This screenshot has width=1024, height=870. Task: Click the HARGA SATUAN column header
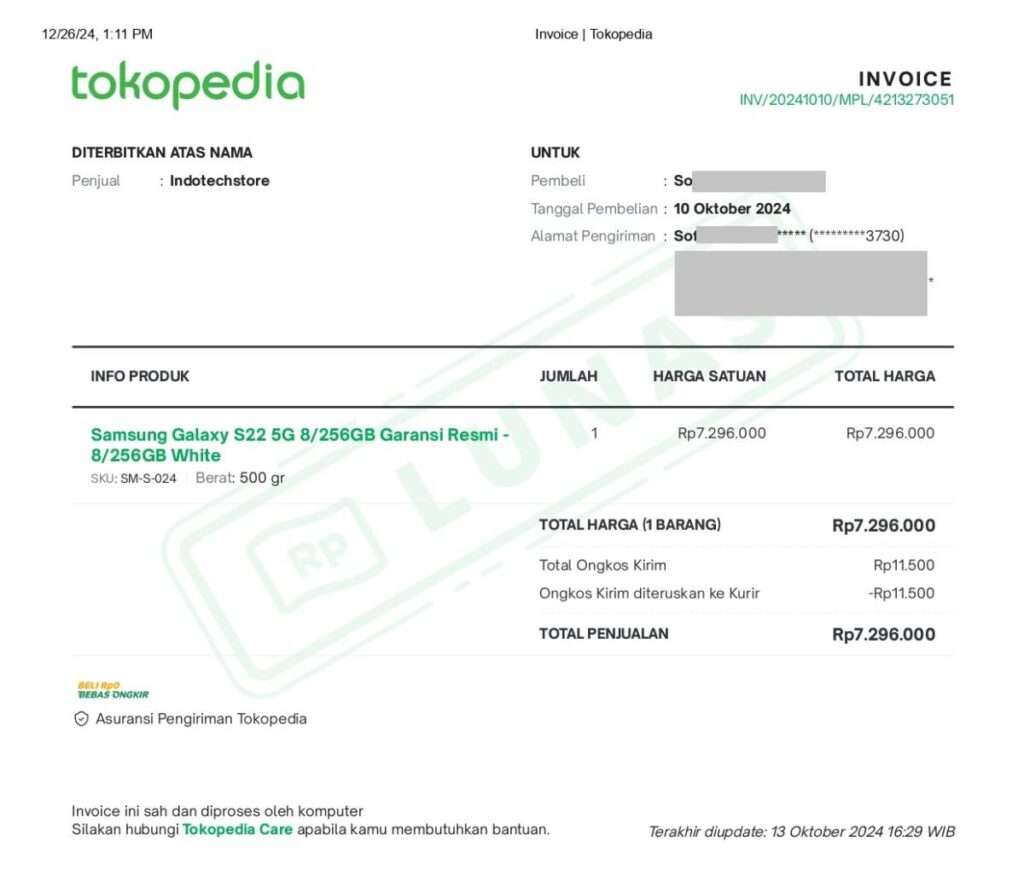[x=709, y=376]
